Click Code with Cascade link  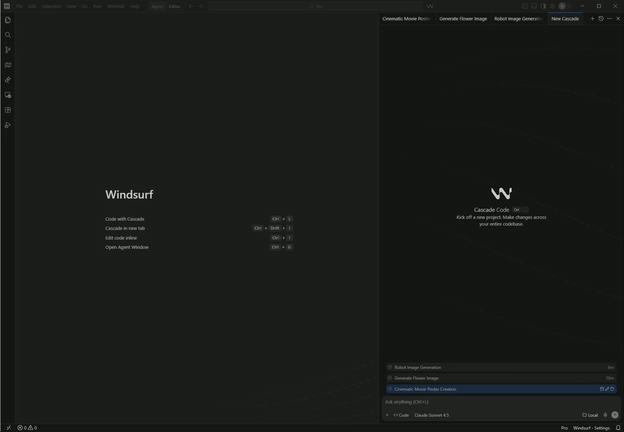click(125, 219)
